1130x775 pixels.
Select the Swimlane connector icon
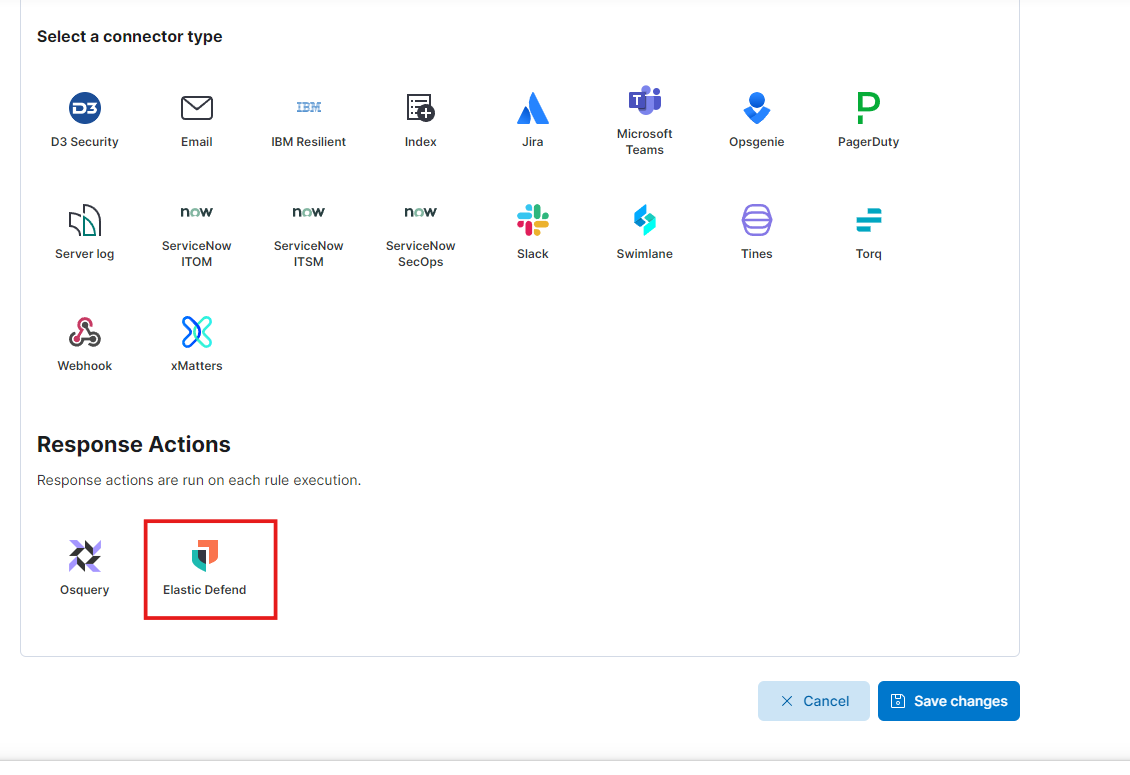click(x=644, y=220)
